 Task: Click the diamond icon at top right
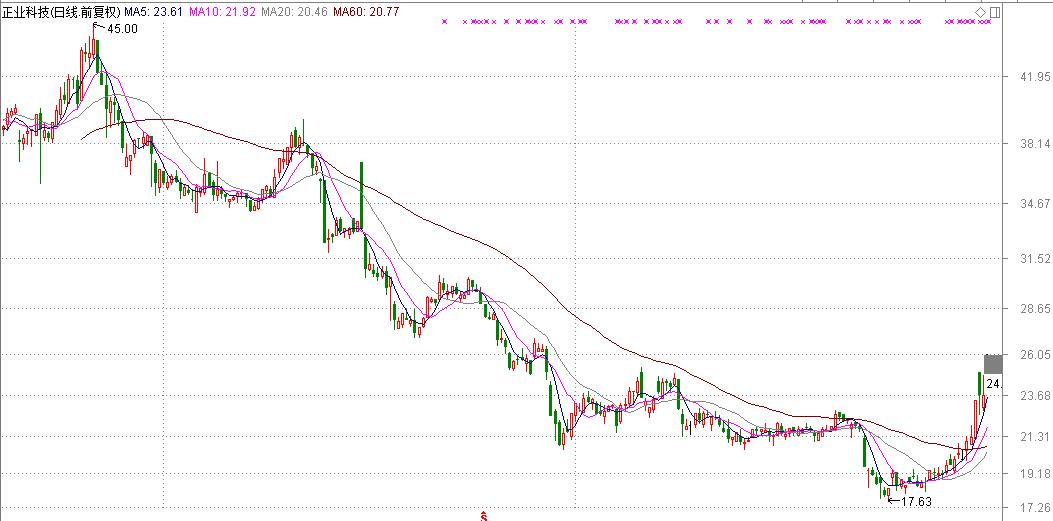point(980,12)
